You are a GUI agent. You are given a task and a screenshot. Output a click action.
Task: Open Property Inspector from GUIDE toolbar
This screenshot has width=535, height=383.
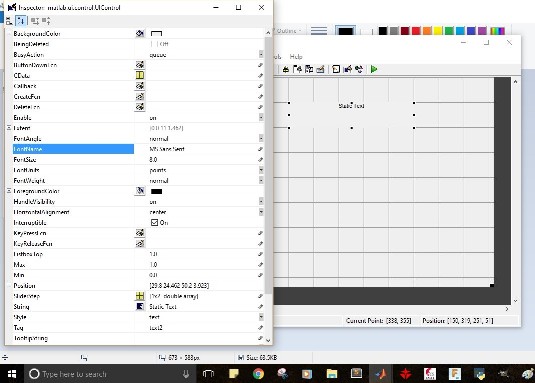[348, 69]
